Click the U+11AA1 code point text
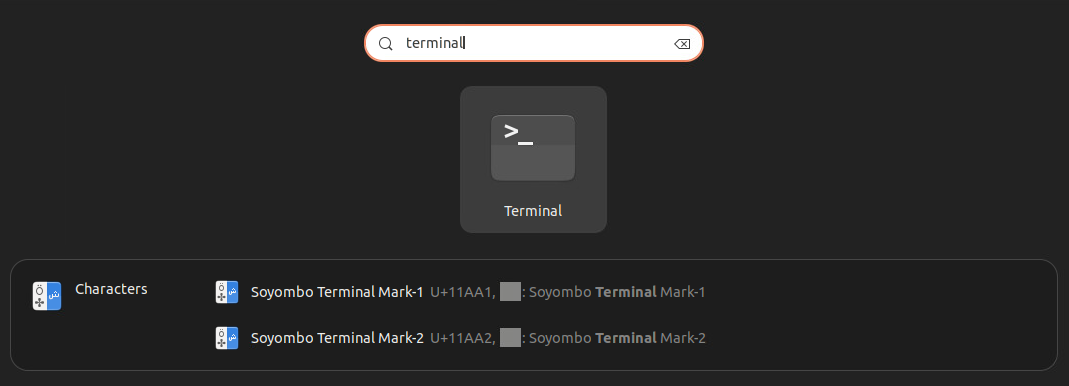Image resolution: width=1069 pixels, height=386 pixels. (462, 293)
